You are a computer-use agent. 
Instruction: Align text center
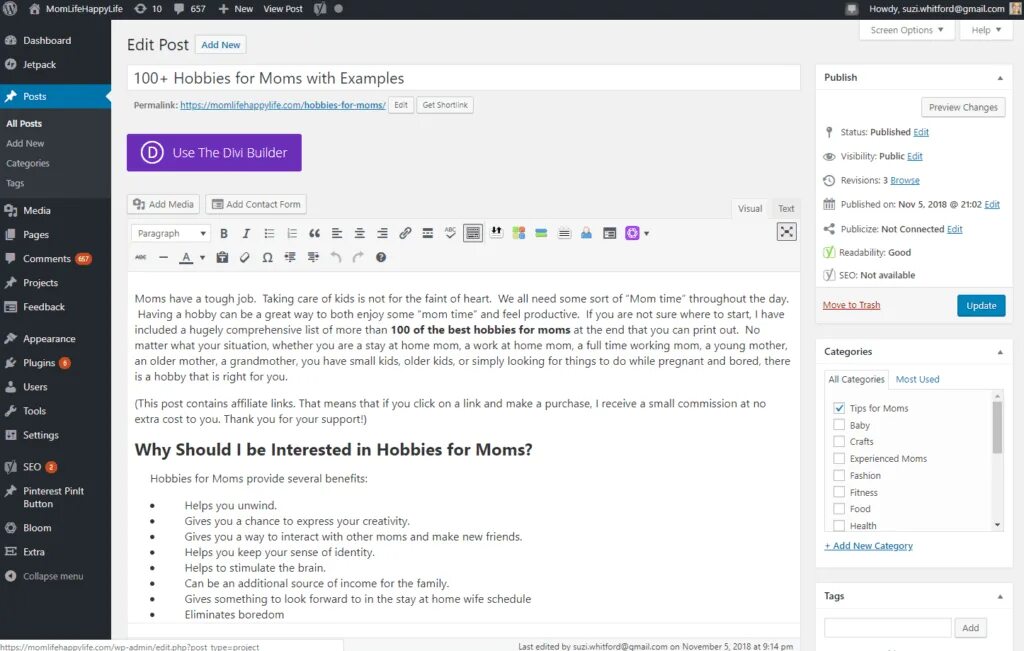pyautogui.click(x=359, y=233)
